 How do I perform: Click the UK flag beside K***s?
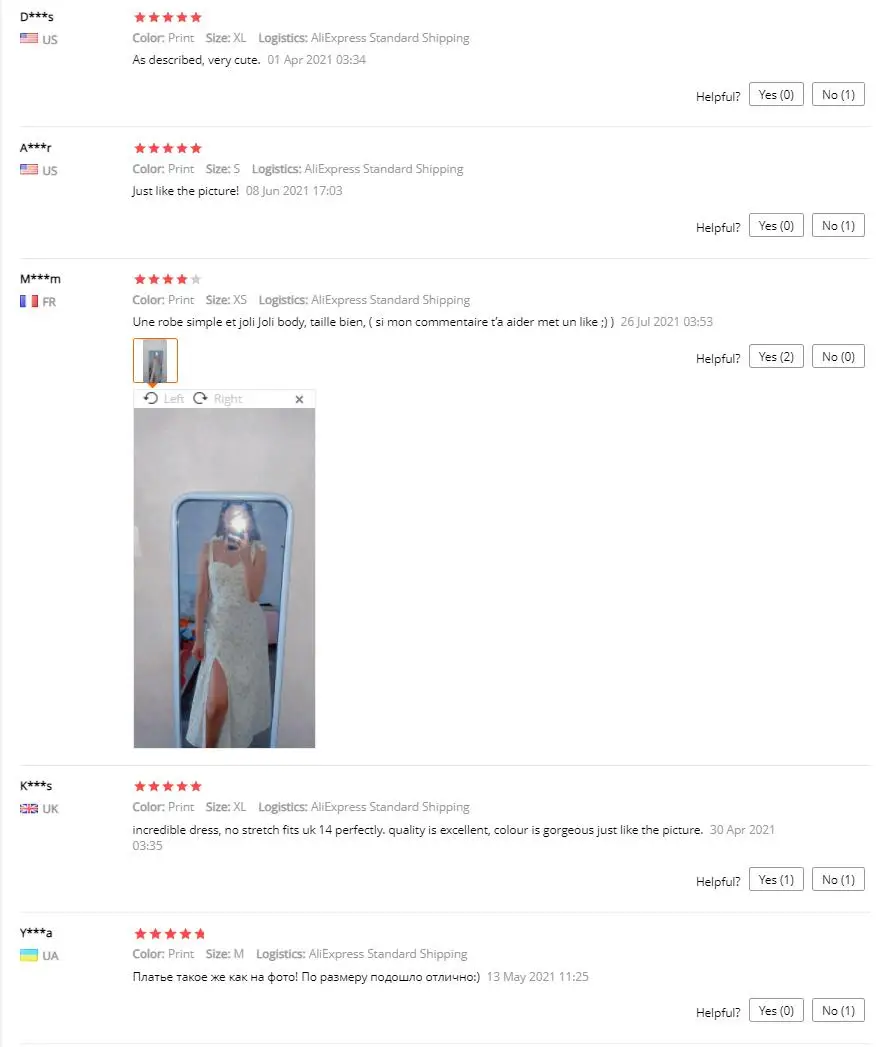click(29, 809)
